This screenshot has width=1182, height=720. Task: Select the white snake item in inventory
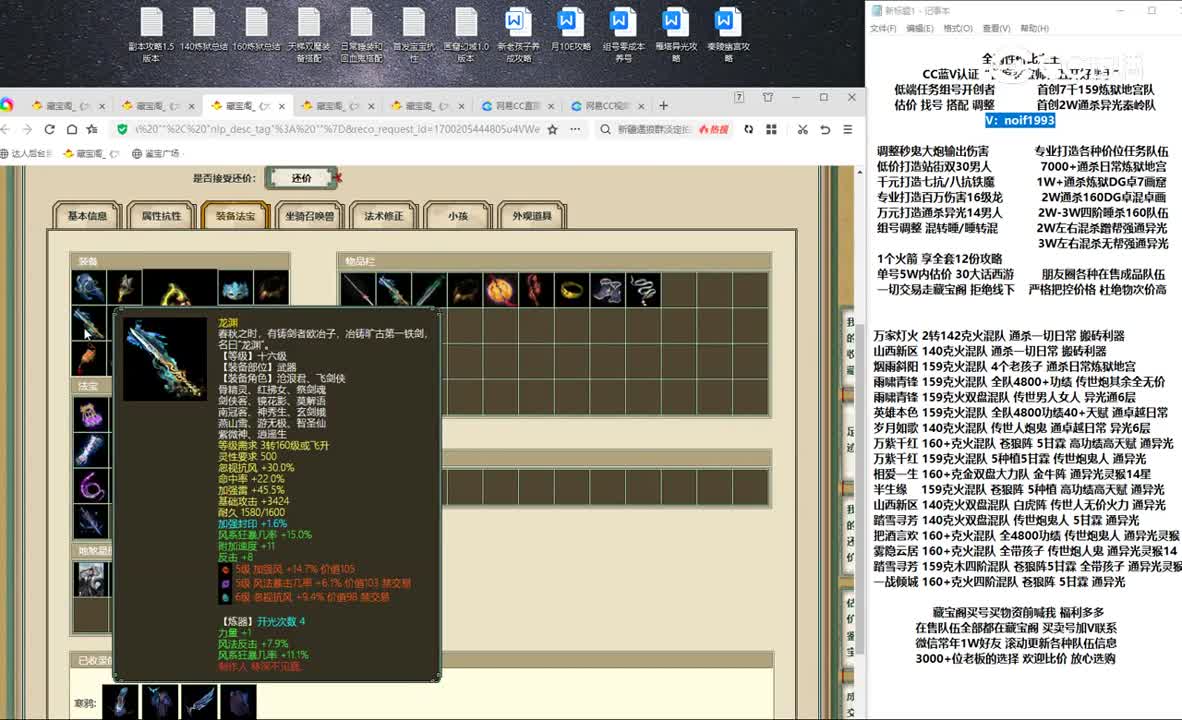(x=643, y=290)
